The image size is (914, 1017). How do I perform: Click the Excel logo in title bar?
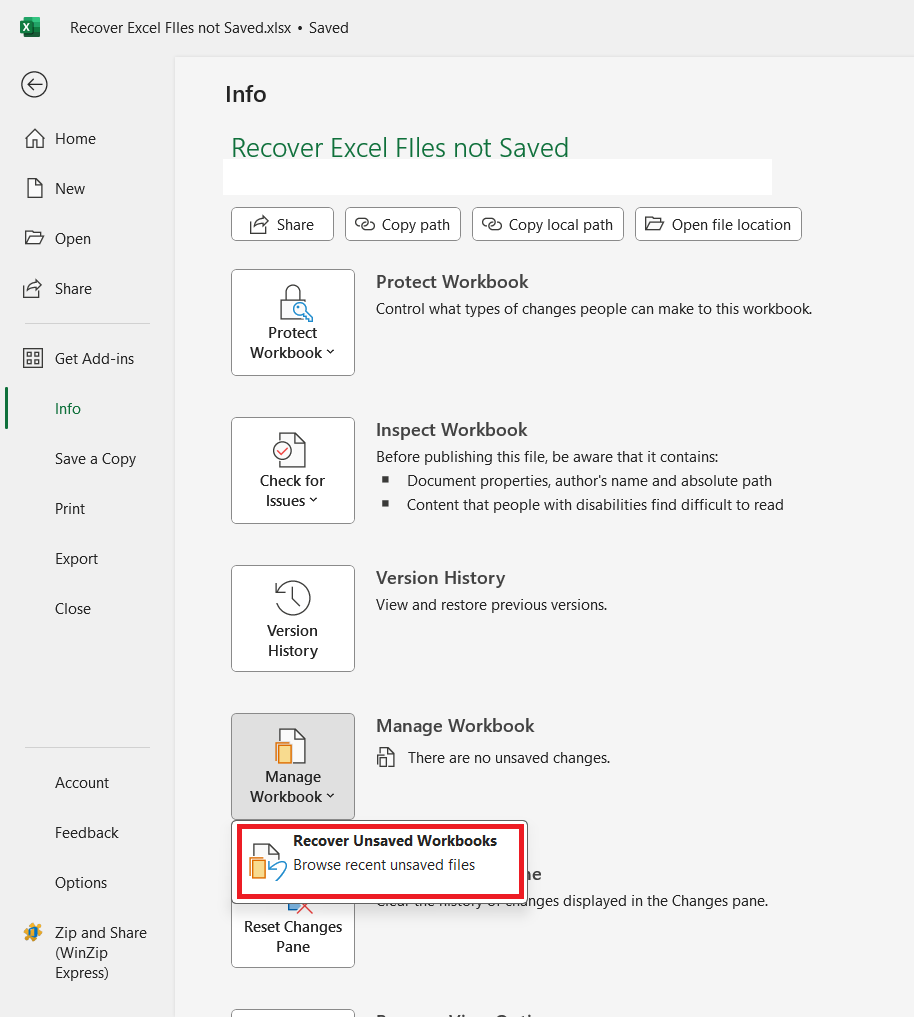pos(30,28)
